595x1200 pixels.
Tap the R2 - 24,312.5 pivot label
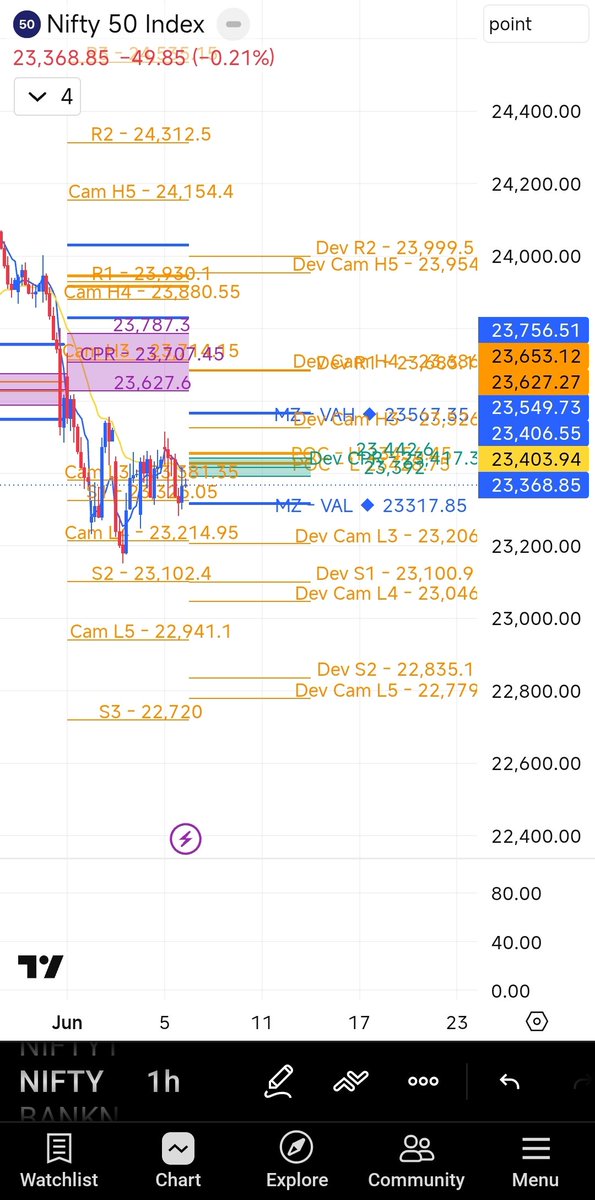pos(151,134)
